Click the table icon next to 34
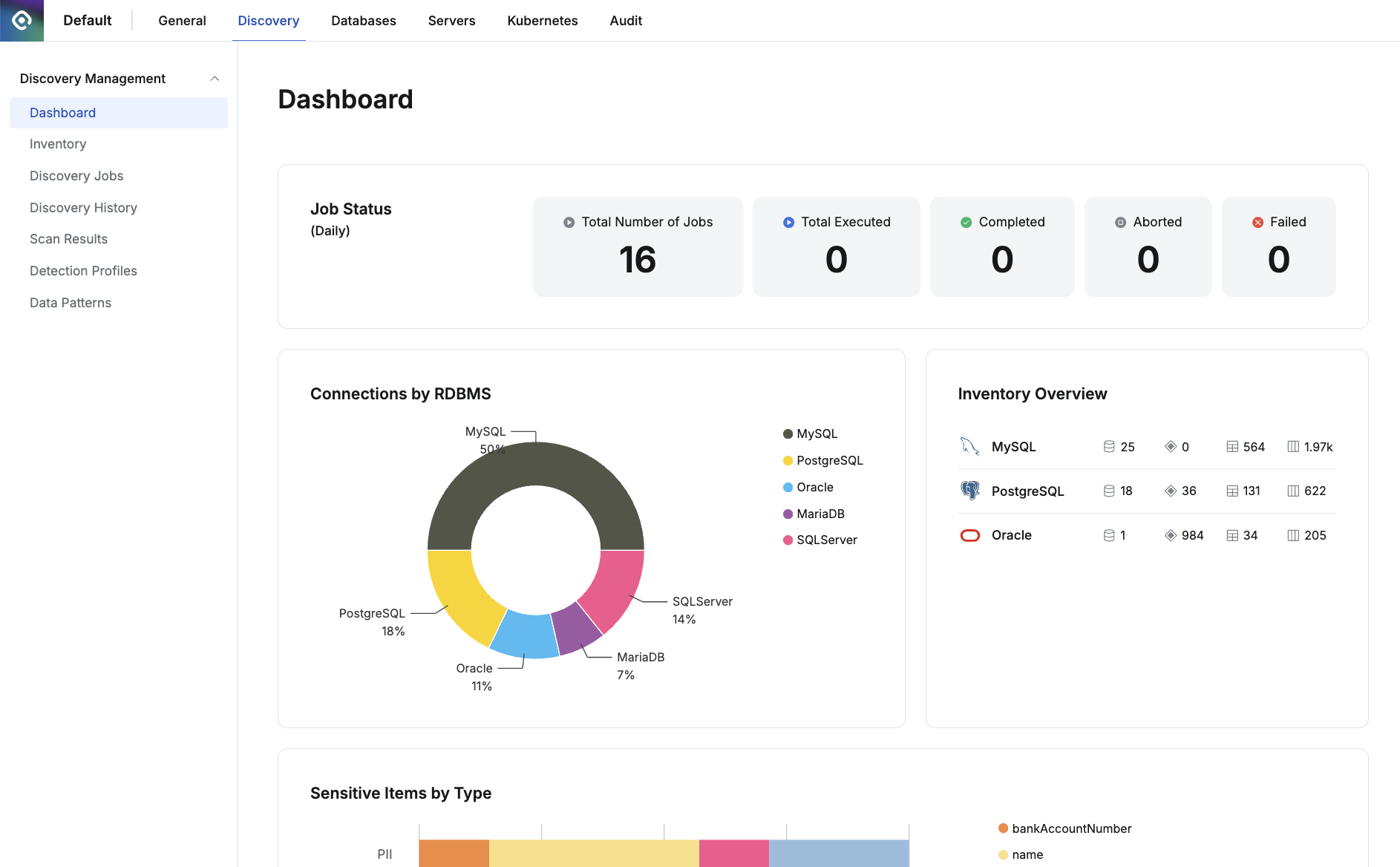The width and height of the screenshot is (1400, 867). (x=1232, y=535)
